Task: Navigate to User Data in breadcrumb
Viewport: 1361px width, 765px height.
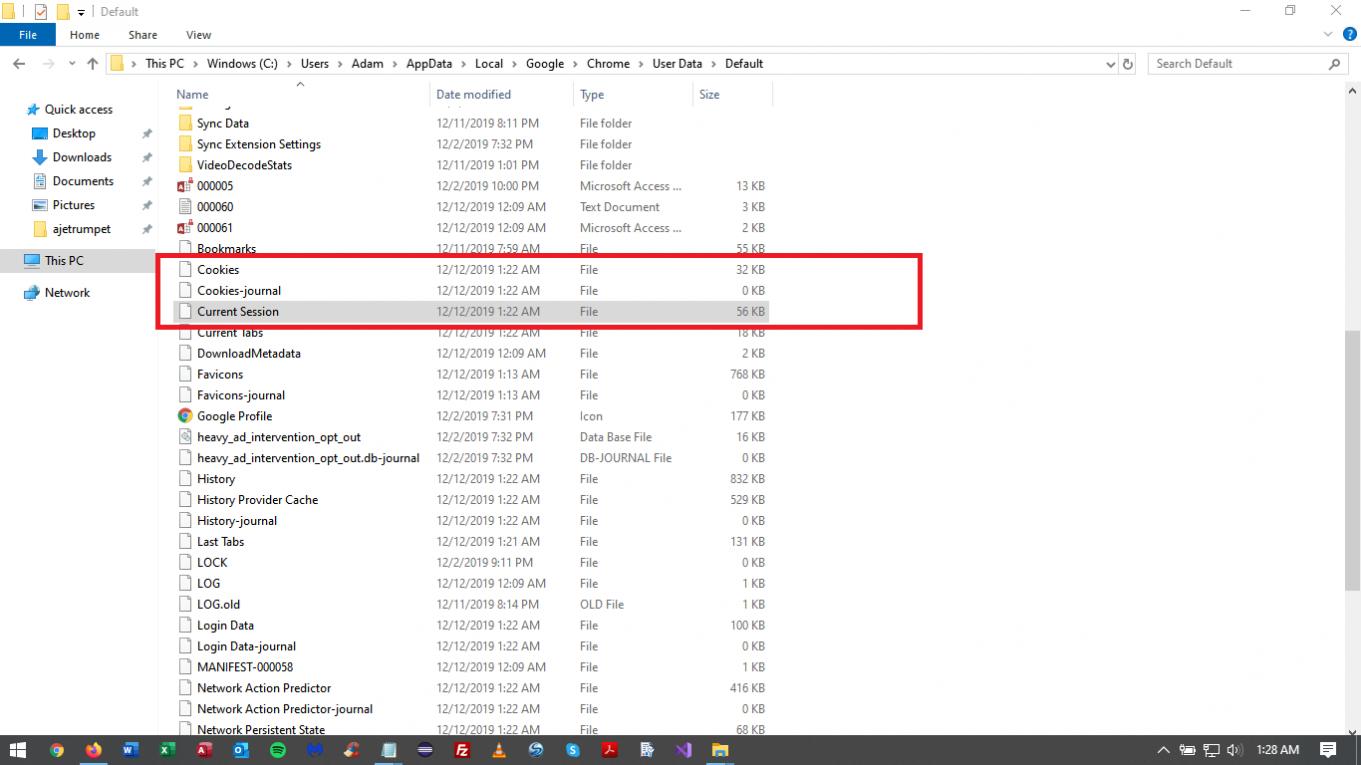Action: (x=677, y=63)
